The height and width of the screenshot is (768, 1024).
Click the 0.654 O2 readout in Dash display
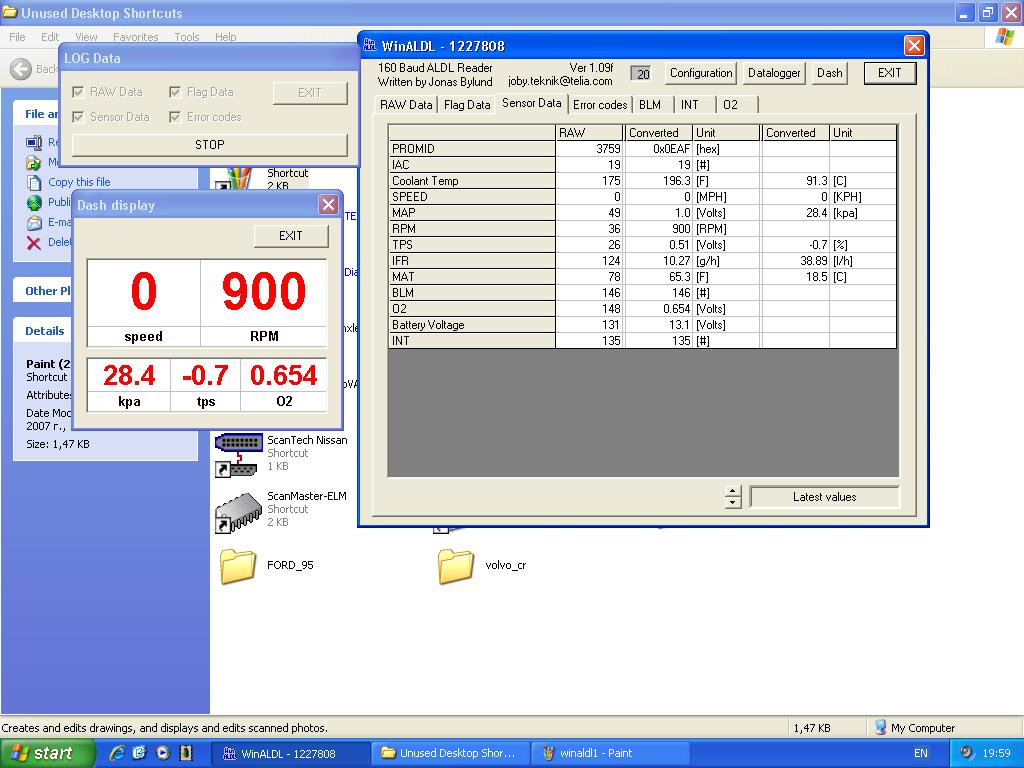click(x=283, y=376)
